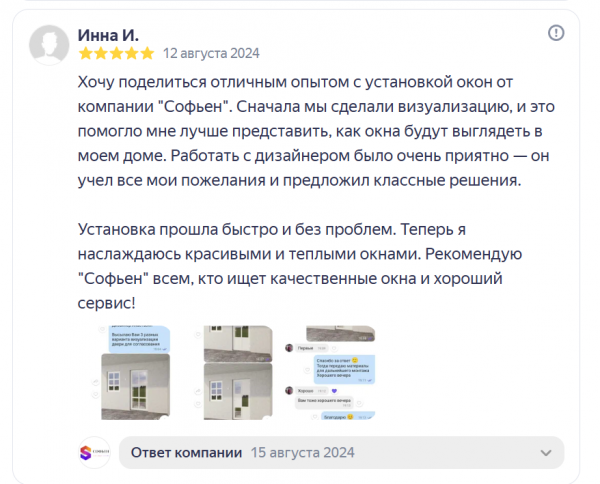
Task: Click the info icon at top right
Action: tap(557, 33)
